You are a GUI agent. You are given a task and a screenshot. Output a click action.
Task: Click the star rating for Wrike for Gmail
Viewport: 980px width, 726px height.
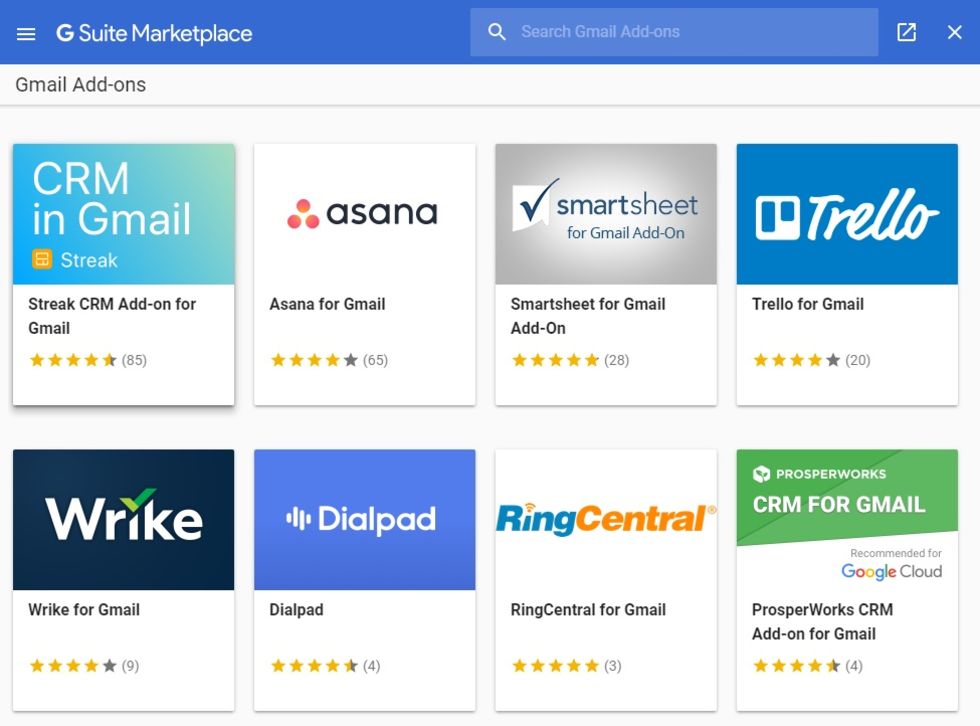(x=73, y=666)
